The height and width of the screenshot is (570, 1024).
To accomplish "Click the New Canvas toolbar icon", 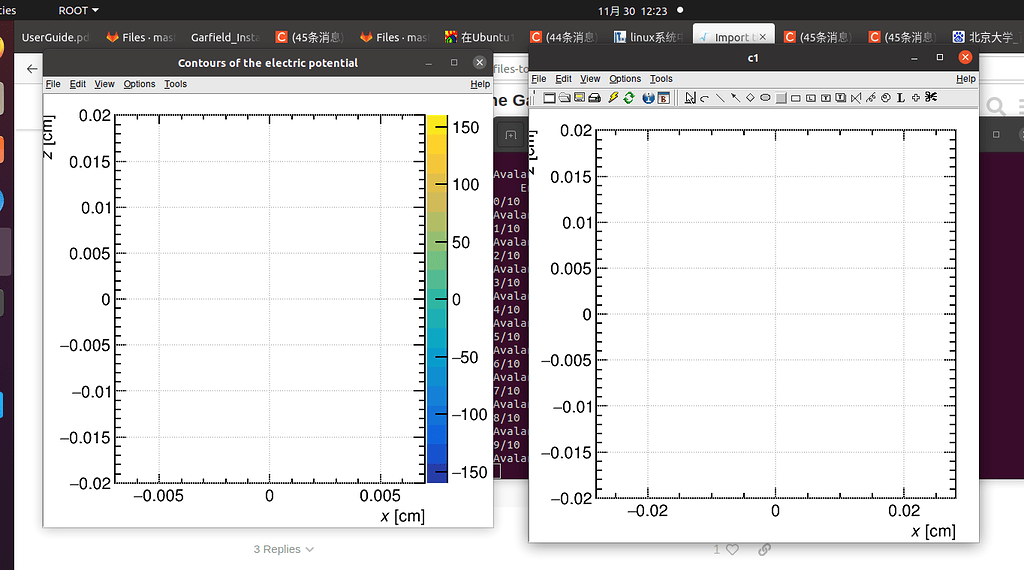I will [549, 97].
